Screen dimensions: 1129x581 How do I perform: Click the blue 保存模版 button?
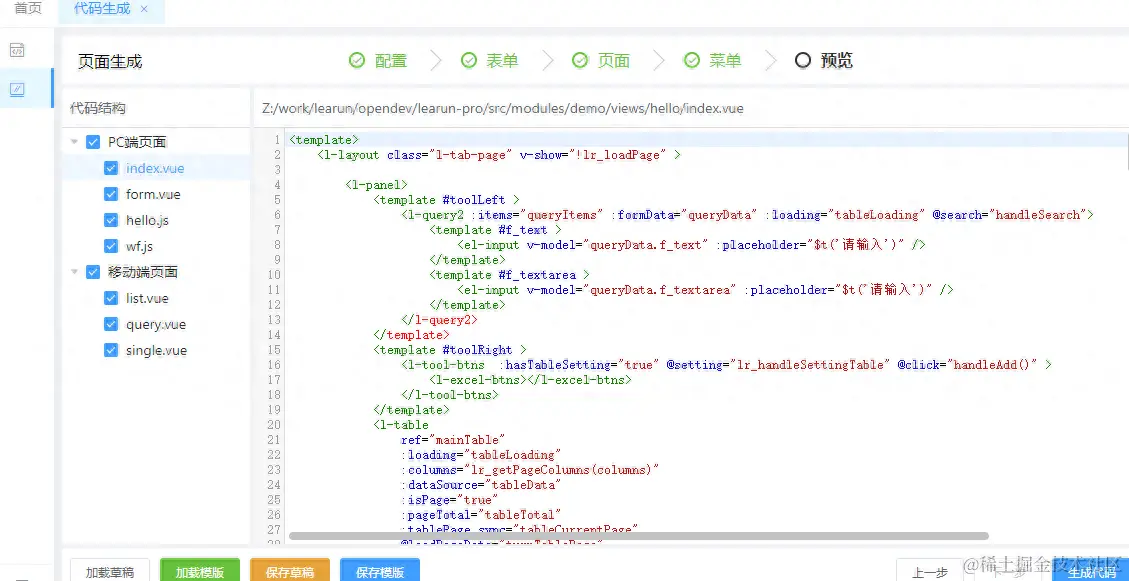point(379,571)
